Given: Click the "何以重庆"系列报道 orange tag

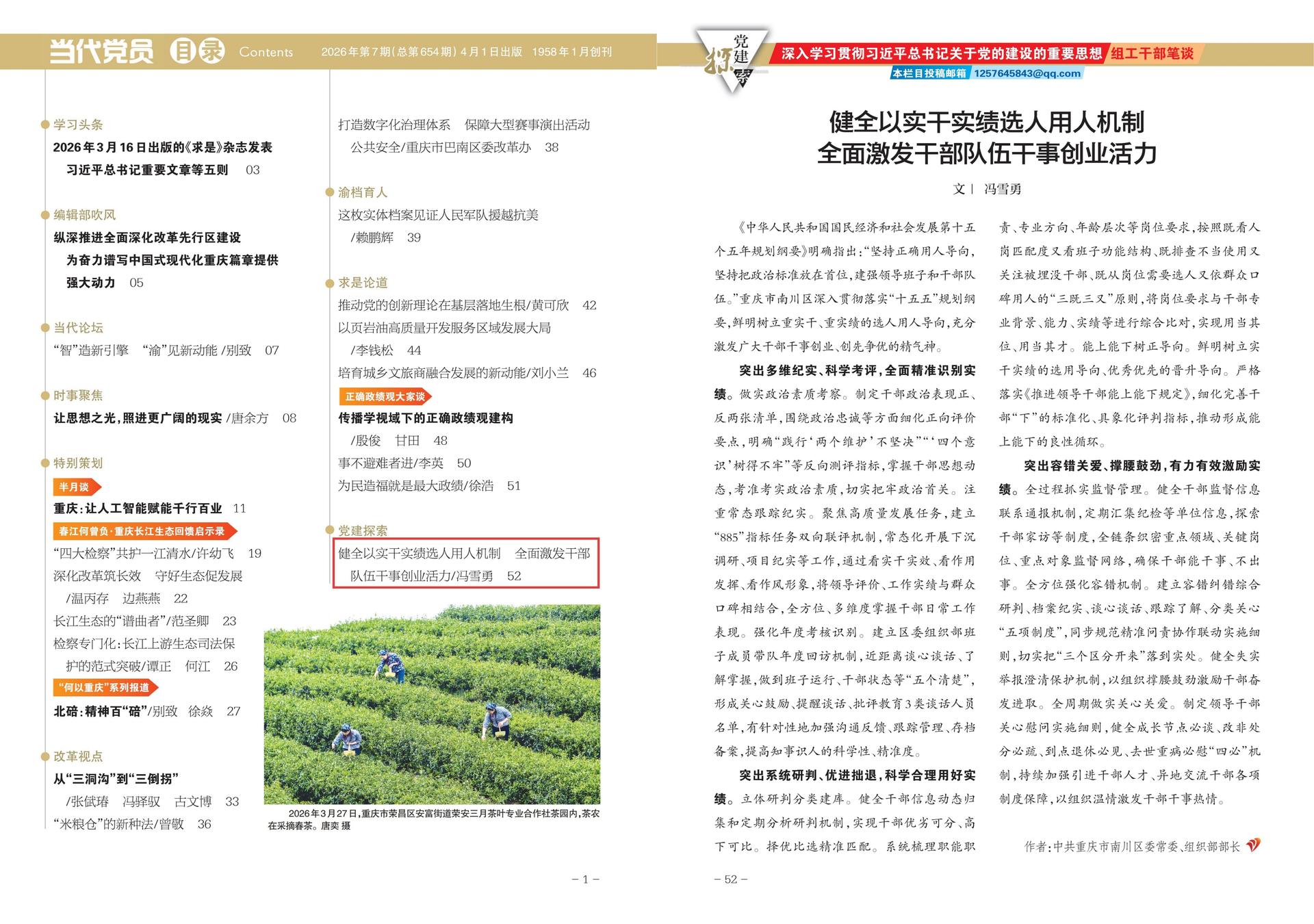Looking at the screenshot, I should 105,688.
